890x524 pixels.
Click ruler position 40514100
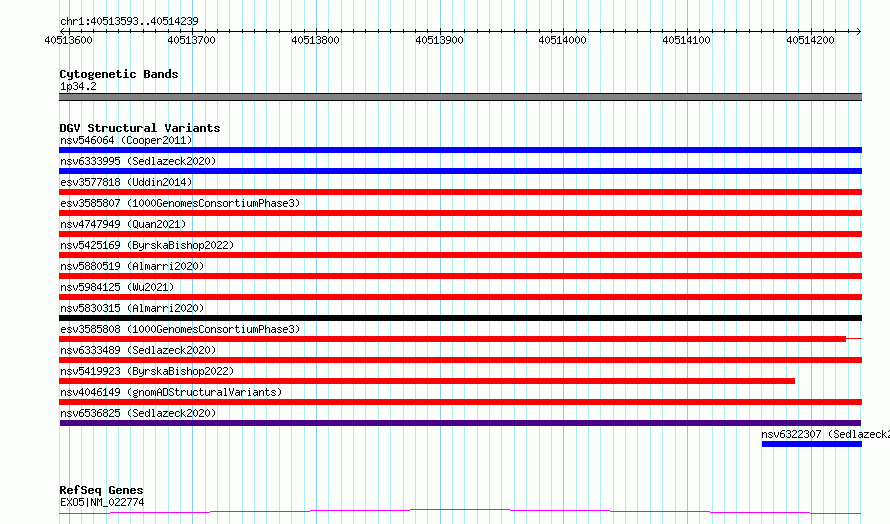687,40
